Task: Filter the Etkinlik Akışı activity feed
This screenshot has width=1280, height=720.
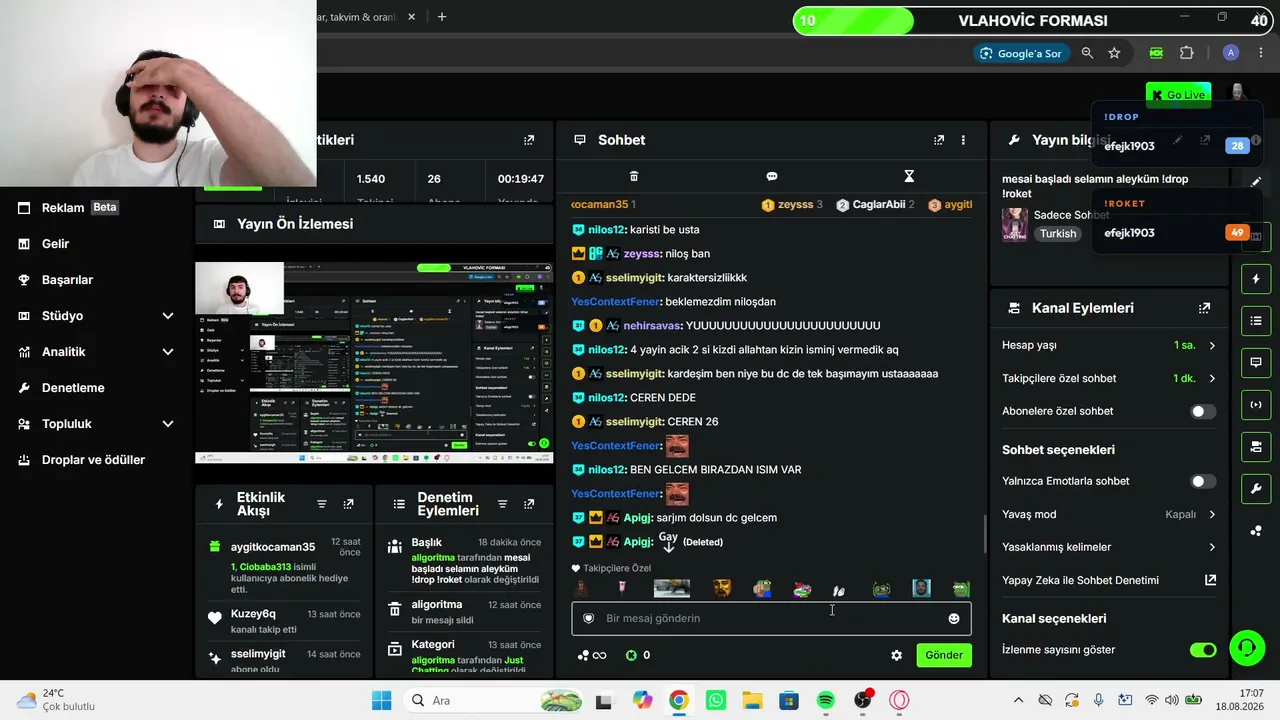Action: coord(322,504)
